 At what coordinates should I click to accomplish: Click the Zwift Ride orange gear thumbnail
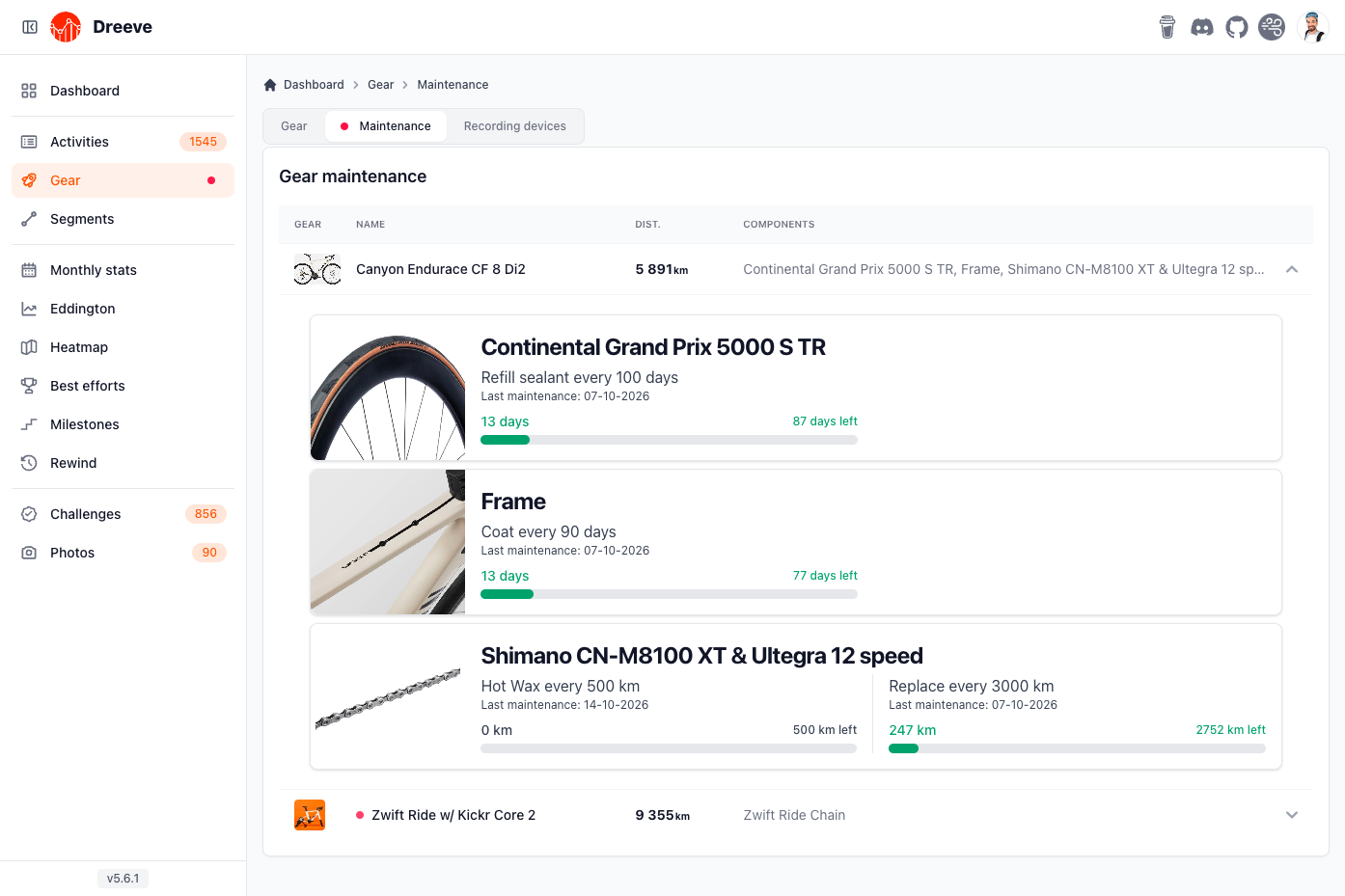tap(310, 815)
